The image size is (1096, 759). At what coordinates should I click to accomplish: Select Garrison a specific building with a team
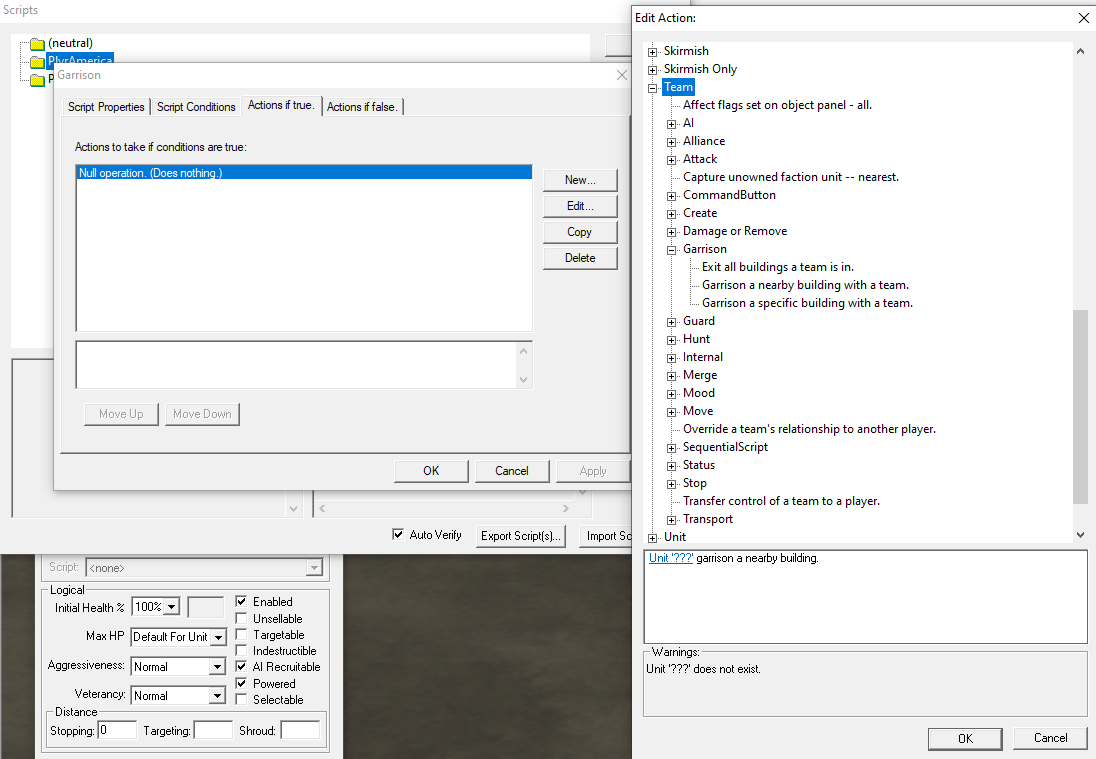click(x=807, y=303)
